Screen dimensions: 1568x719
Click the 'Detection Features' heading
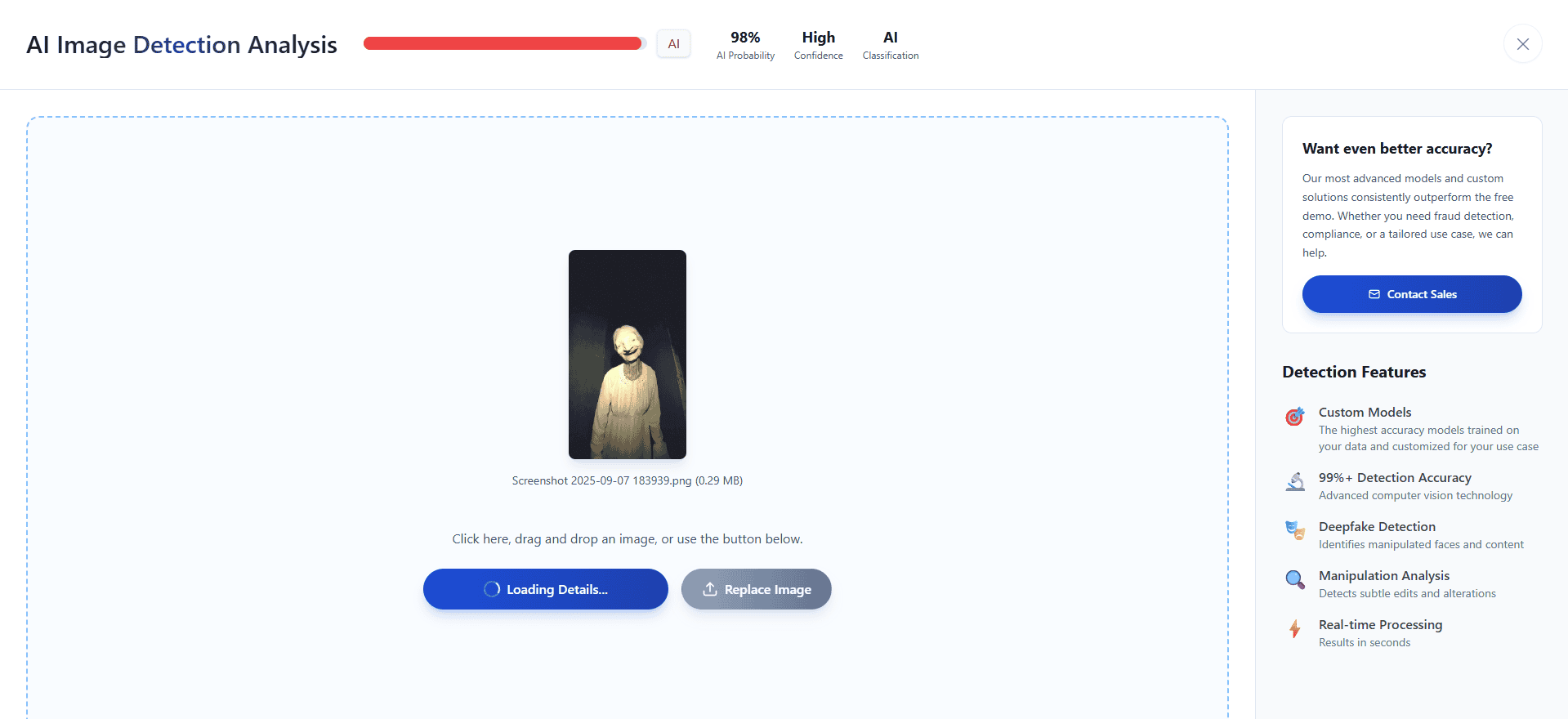[1354, 372]
